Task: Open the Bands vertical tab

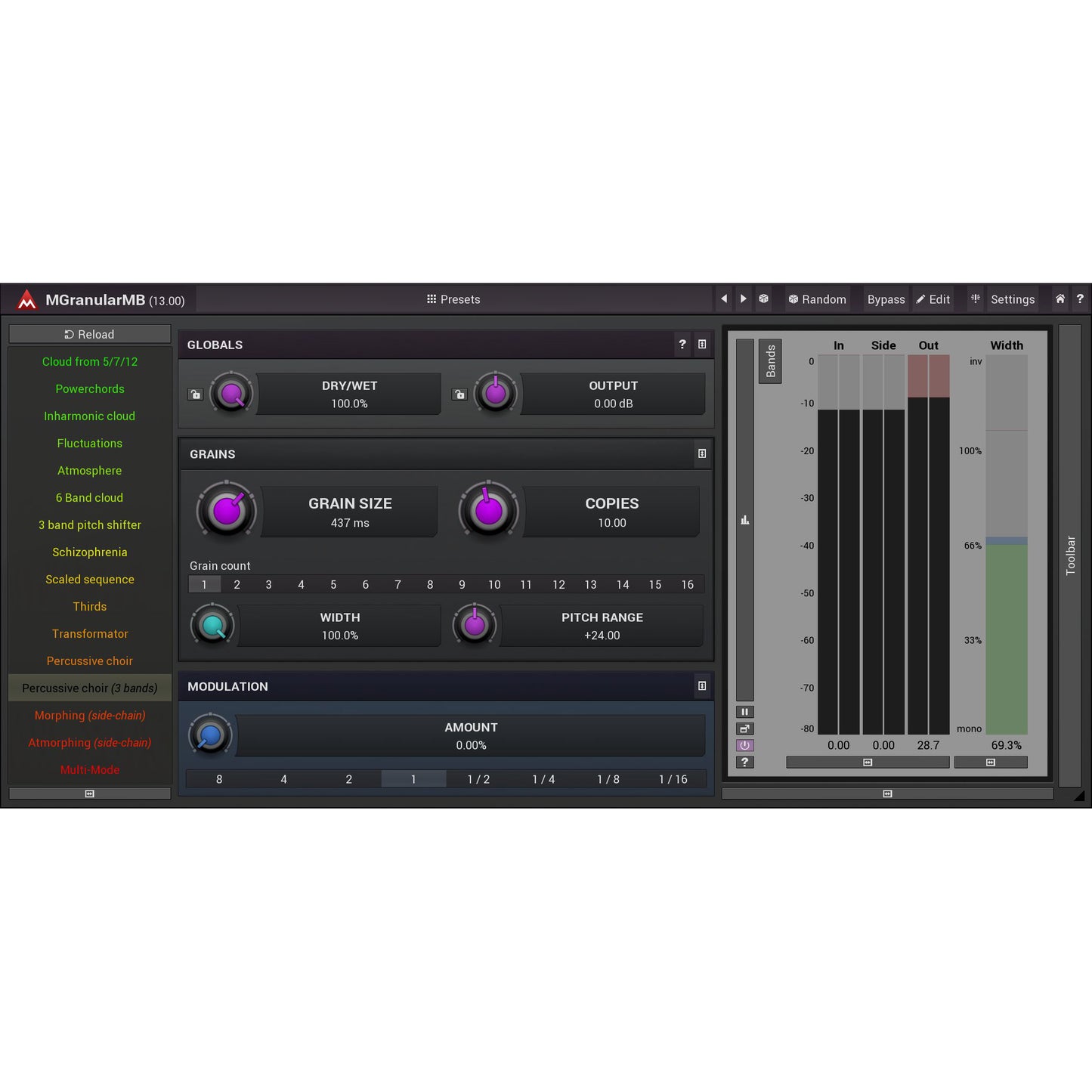Action: (770, 361)
